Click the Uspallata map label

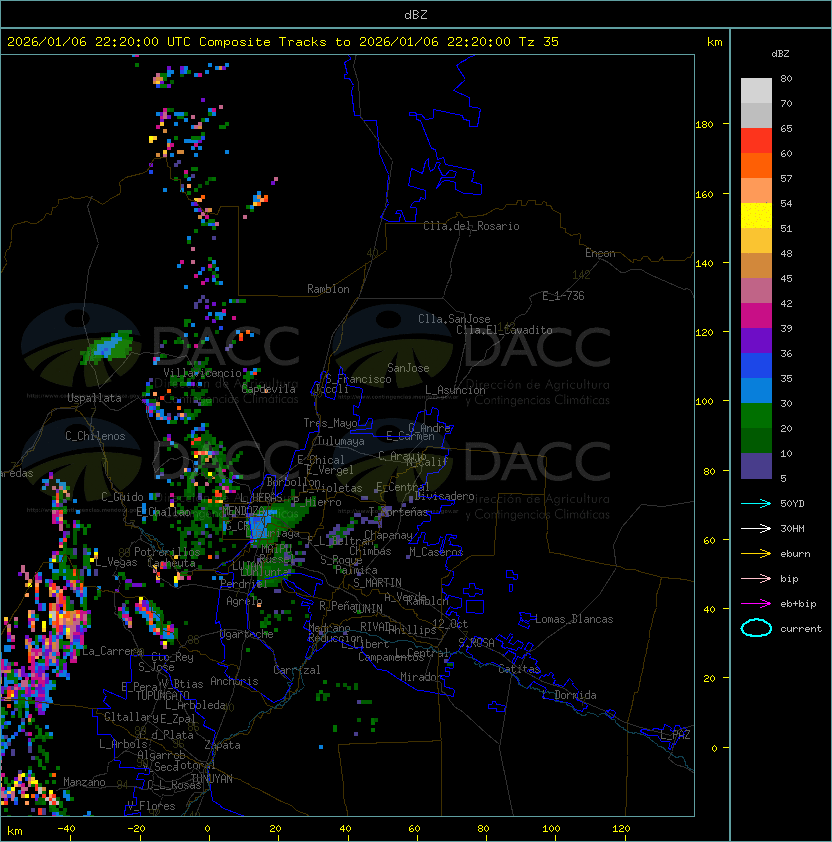point(94,398)
